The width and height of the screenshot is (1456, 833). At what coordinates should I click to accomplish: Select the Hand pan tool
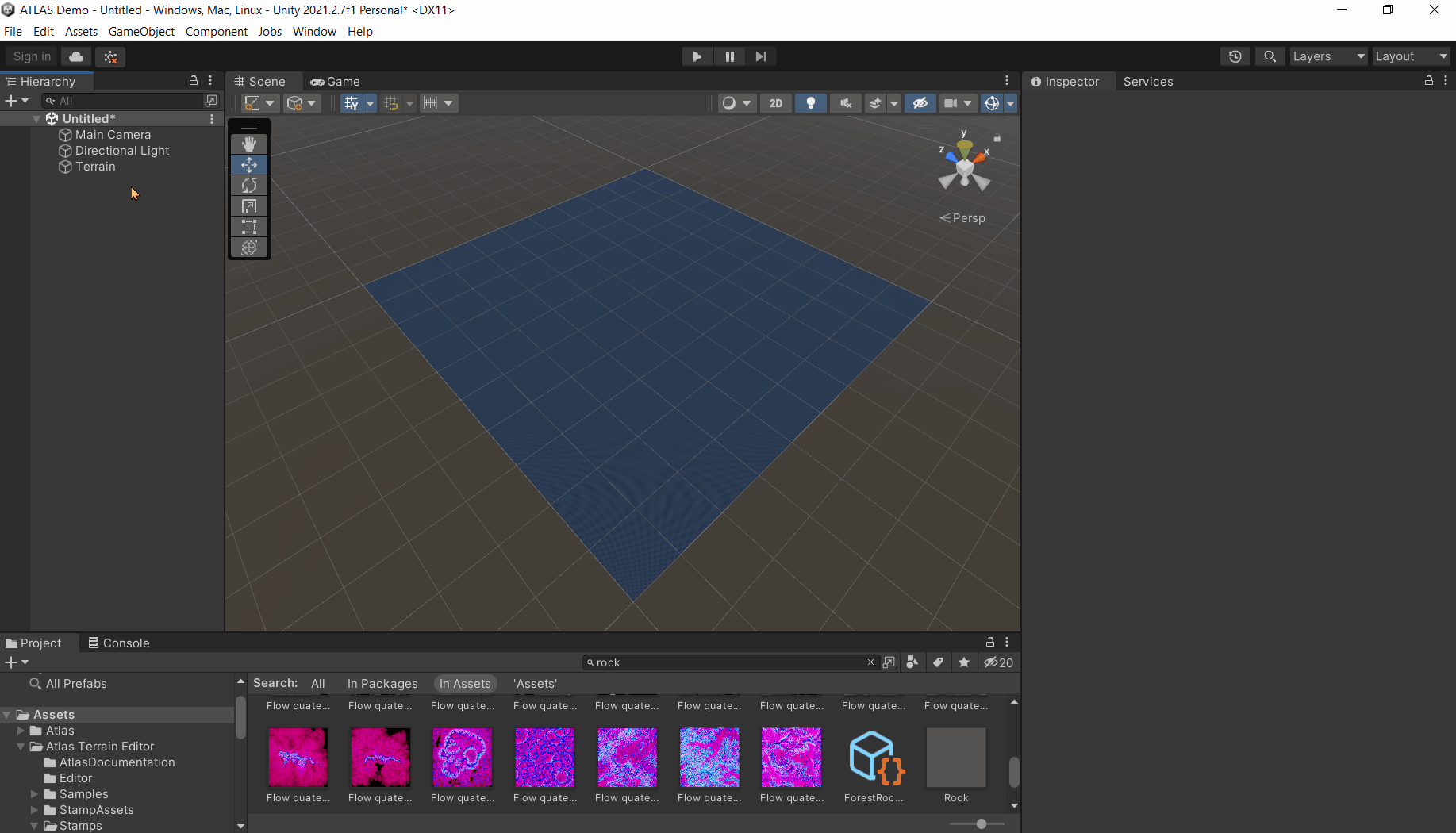coord(248,144)
